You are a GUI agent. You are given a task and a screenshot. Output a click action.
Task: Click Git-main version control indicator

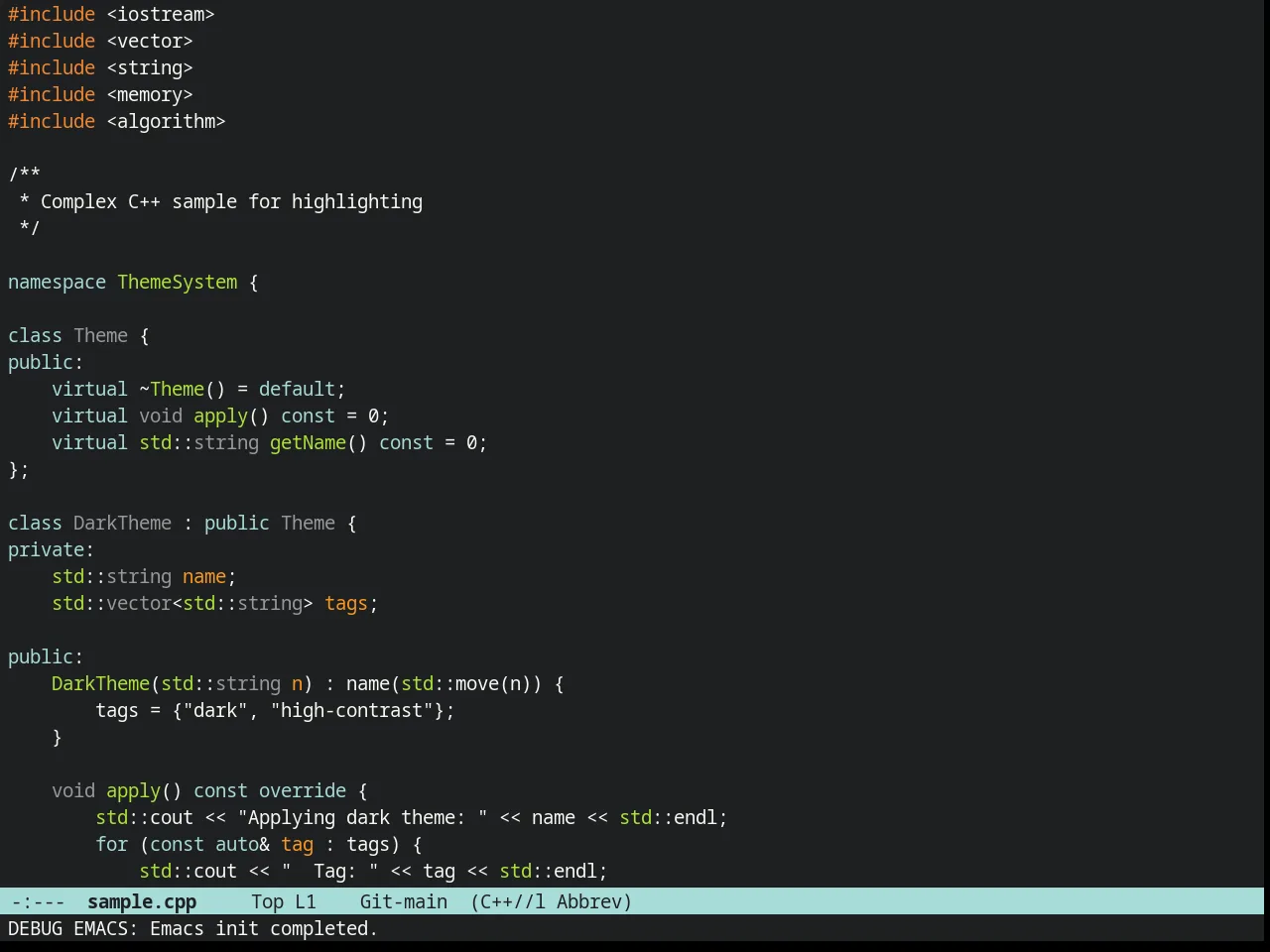click(x=404, y=901)
